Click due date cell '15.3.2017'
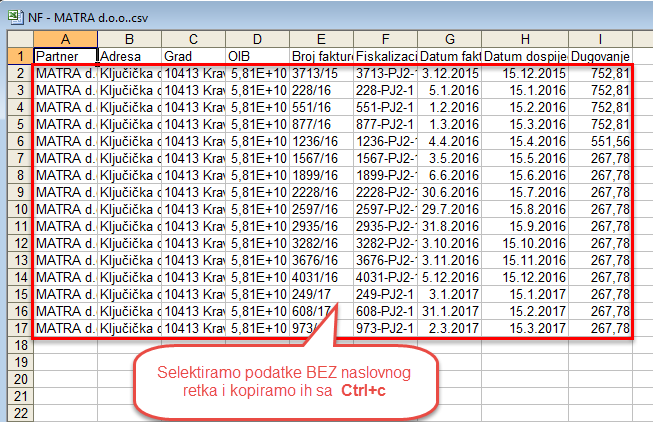653x422 pixels. [x=525, y=328]
